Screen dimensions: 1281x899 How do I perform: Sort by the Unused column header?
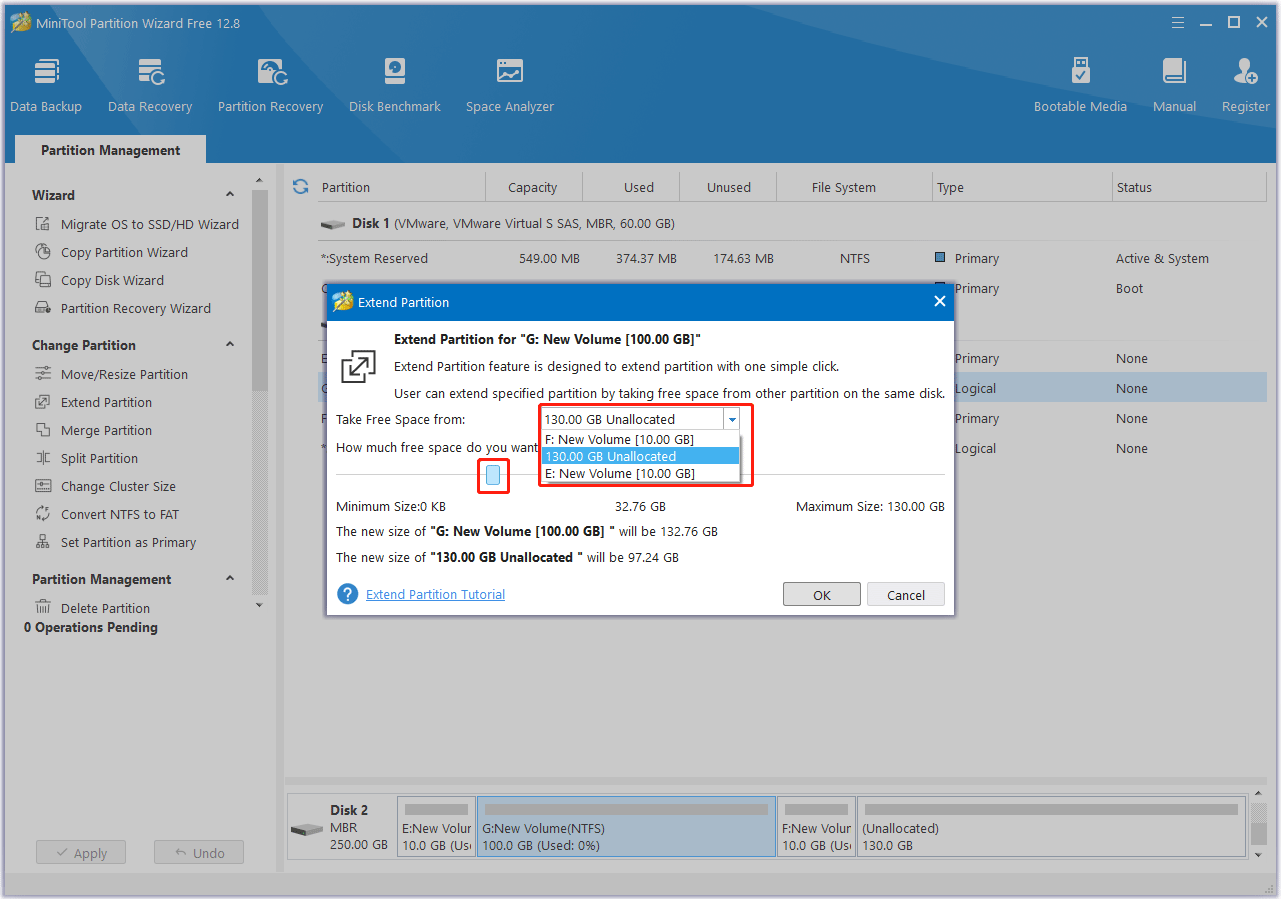click(x=729, y=187)
